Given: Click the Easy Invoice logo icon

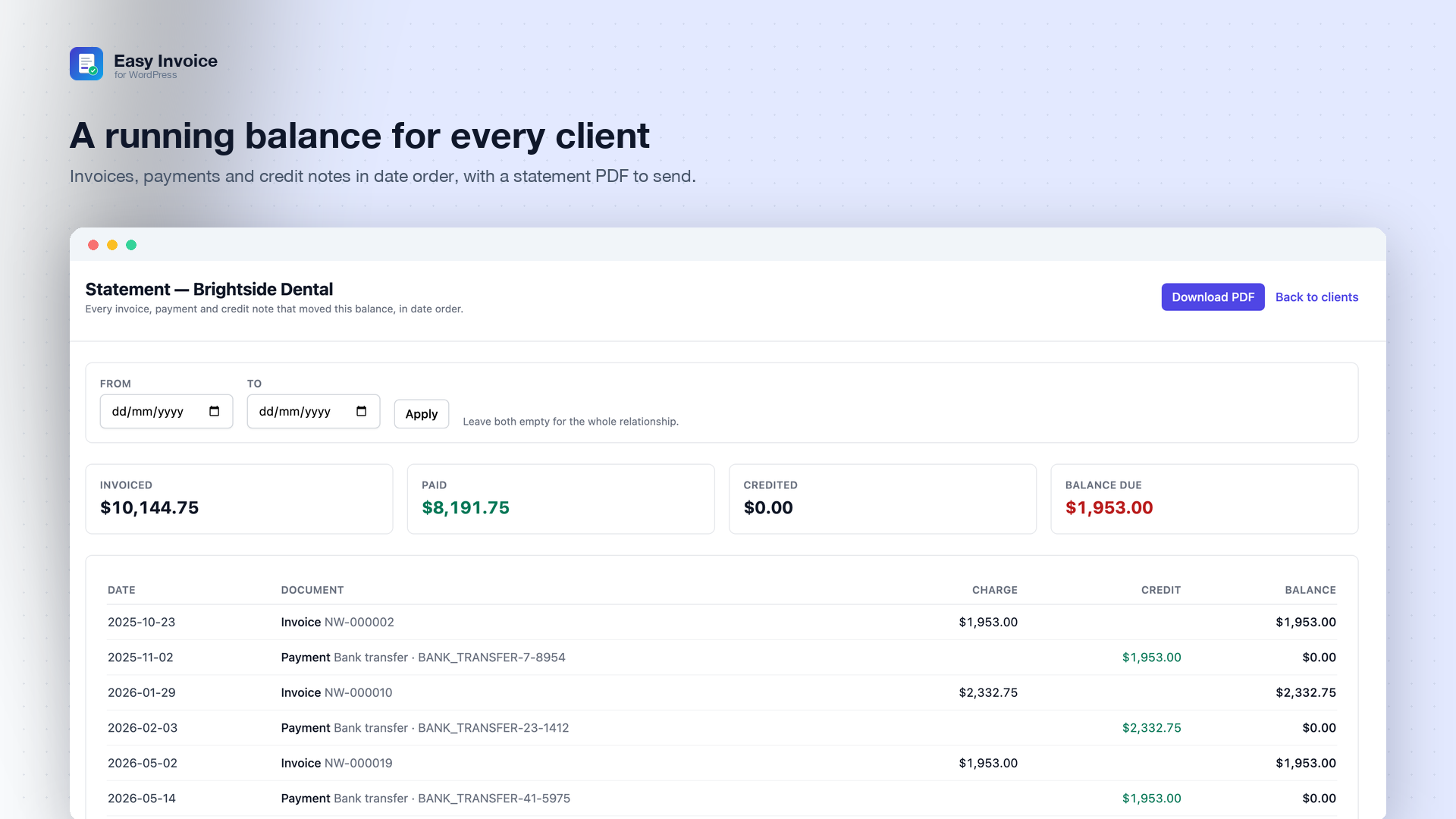Looking at the screenshot, I should pyautogui.click(x=86, y=64).
